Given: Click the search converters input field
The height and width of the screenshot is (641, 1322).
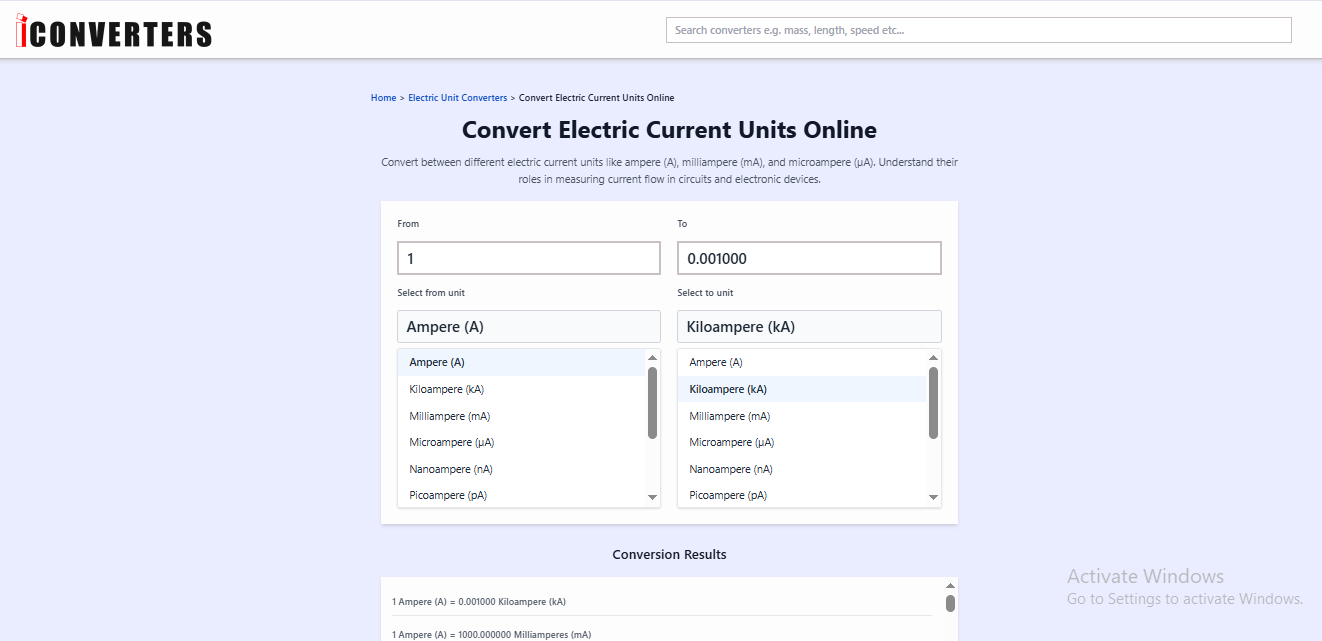Looking at the screenshot, I should click(x=978, y=30).
